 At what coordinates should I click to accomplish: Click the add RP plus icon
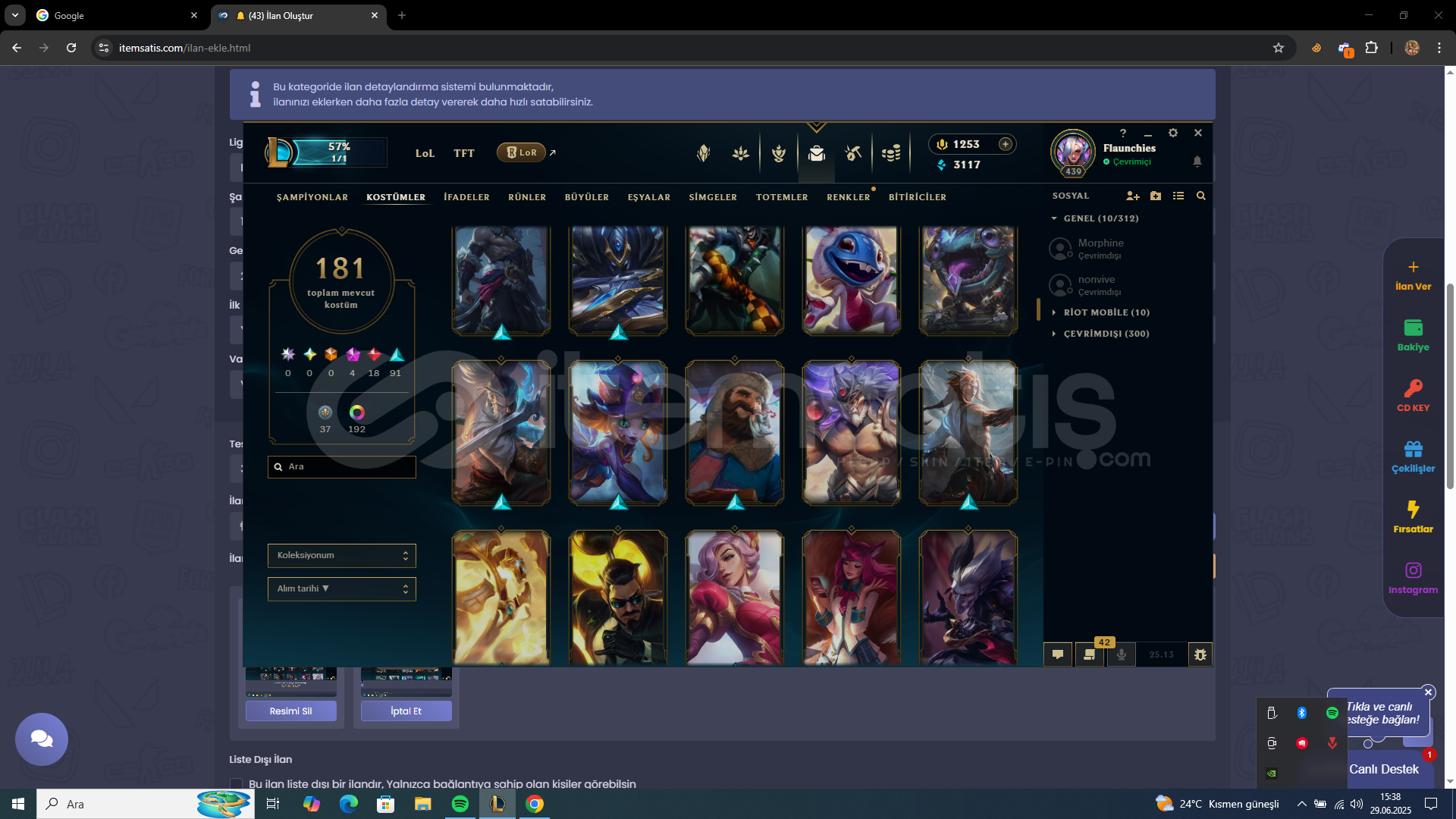pyautogui.click(x=1006, y=144)
